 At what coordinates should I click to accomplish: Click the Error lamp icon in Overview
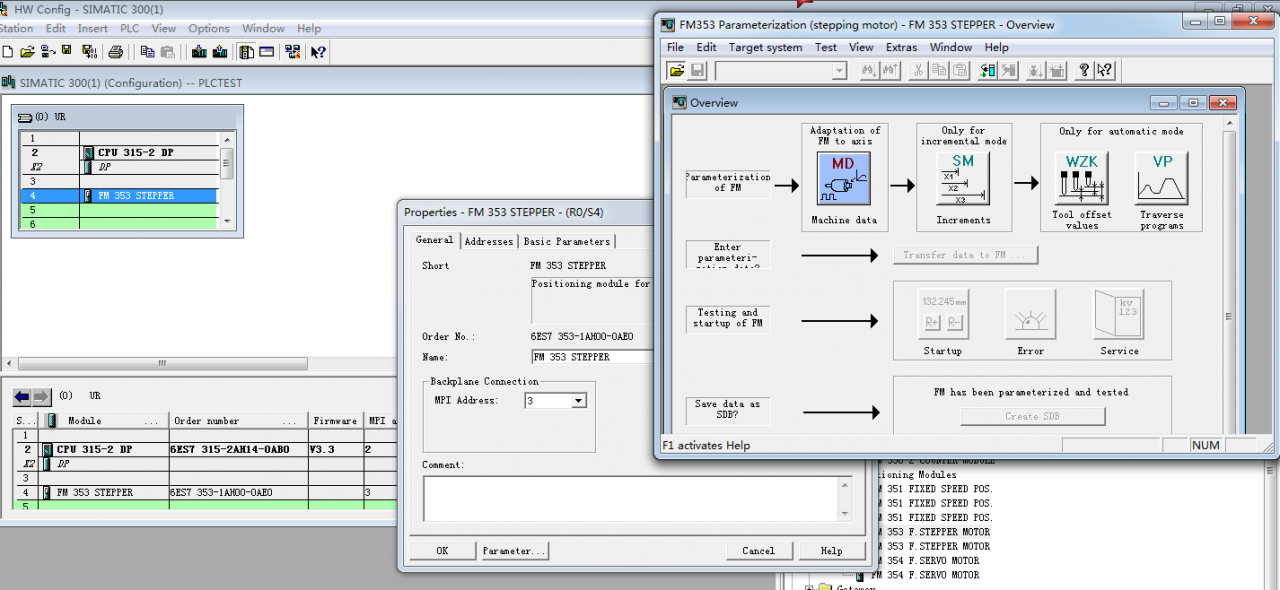tap(1031, 314)
